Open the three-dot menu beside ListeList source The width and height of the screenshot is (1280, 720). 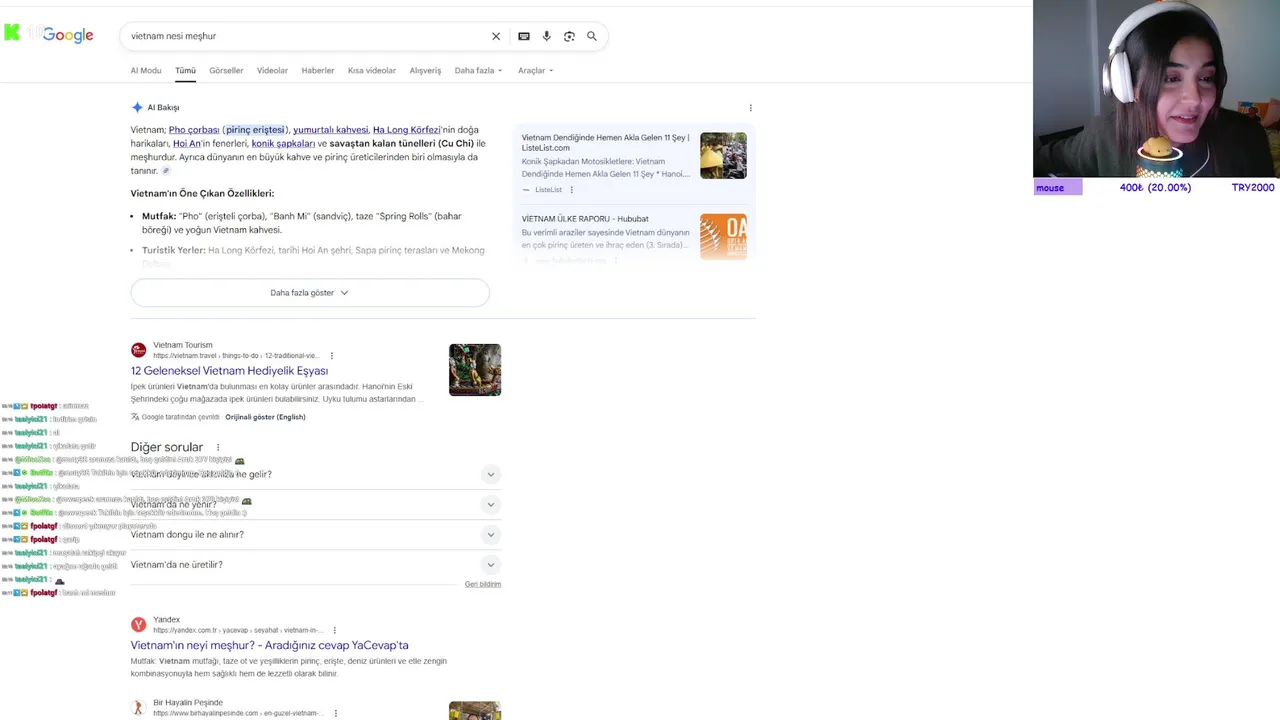coord(572,190)
